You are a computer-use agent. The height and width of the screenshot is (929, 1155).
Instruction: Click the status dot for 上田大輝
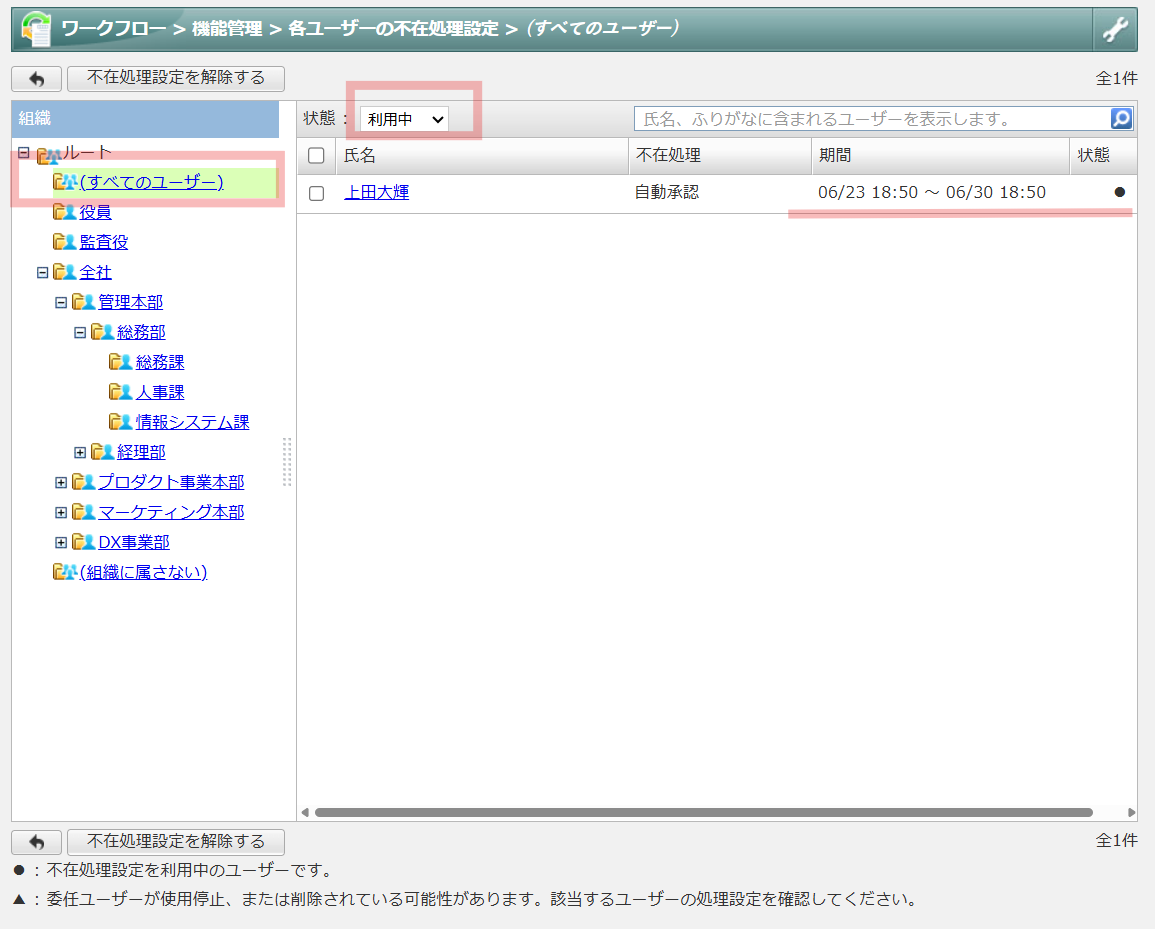pos(1119,192)
